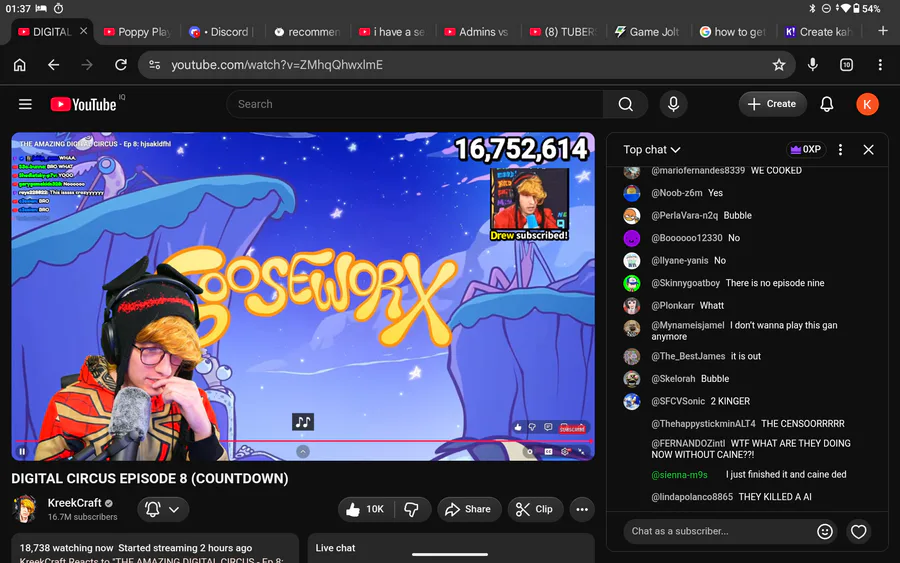Navigate forward in the browser

point(87,65)
